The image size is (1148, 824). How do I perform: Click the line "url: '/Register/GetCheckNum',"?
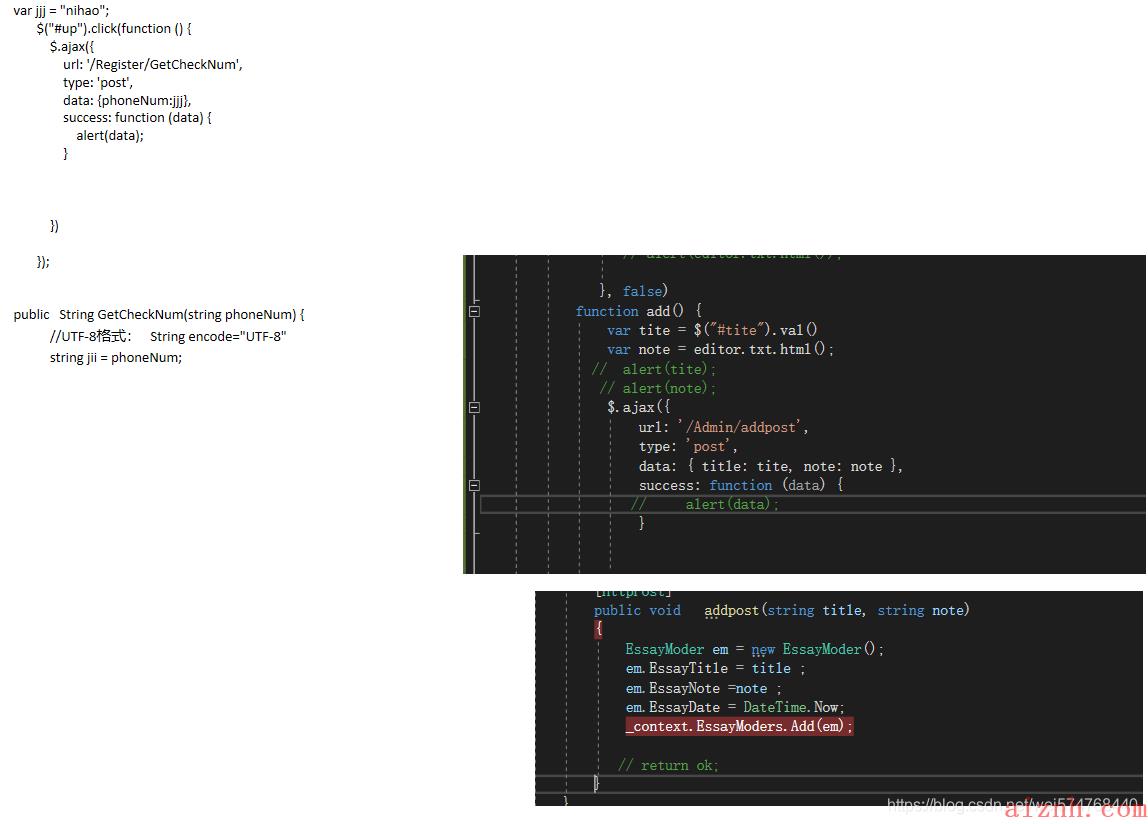pos(153,64)
